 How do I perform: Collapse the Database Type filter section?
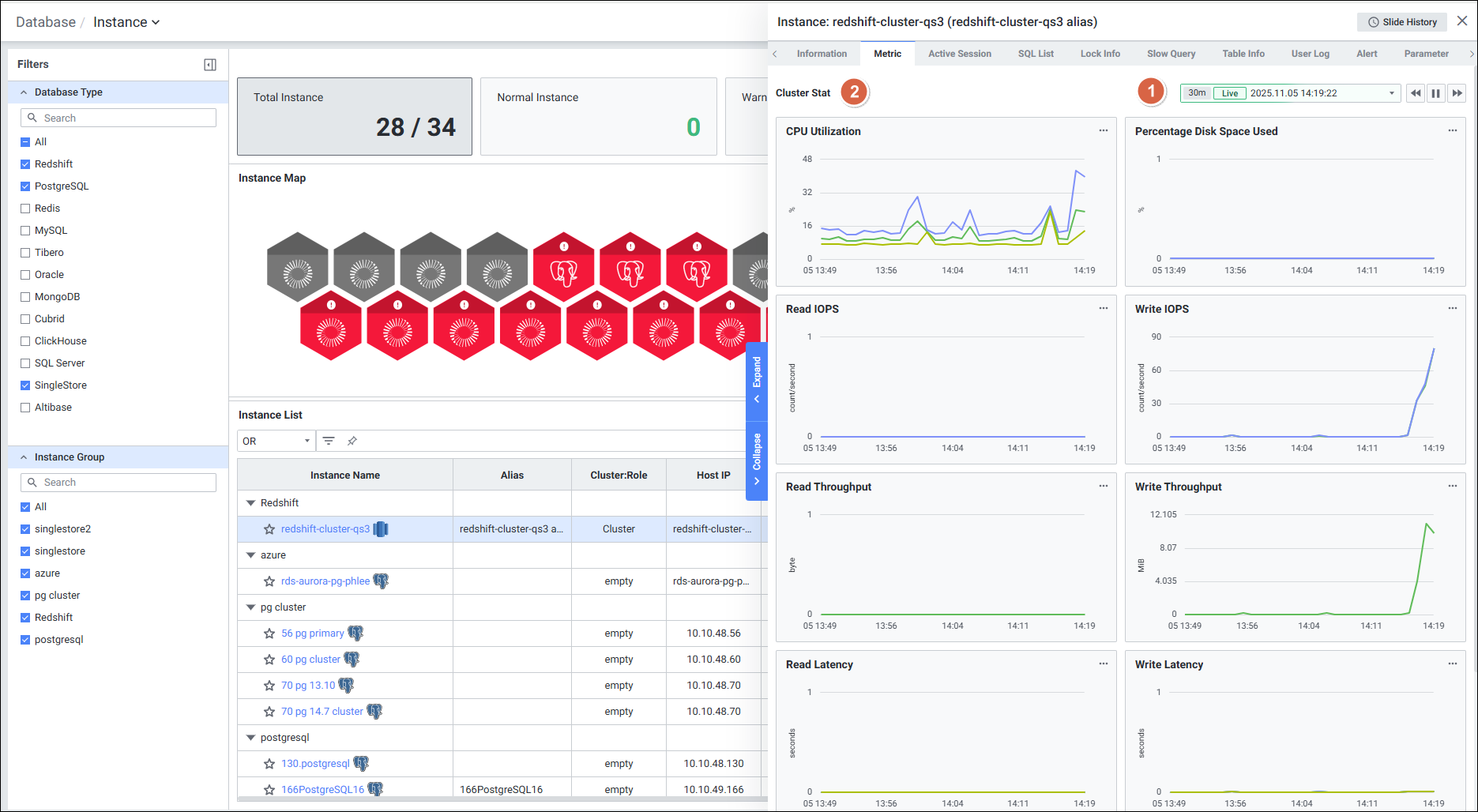24,92
